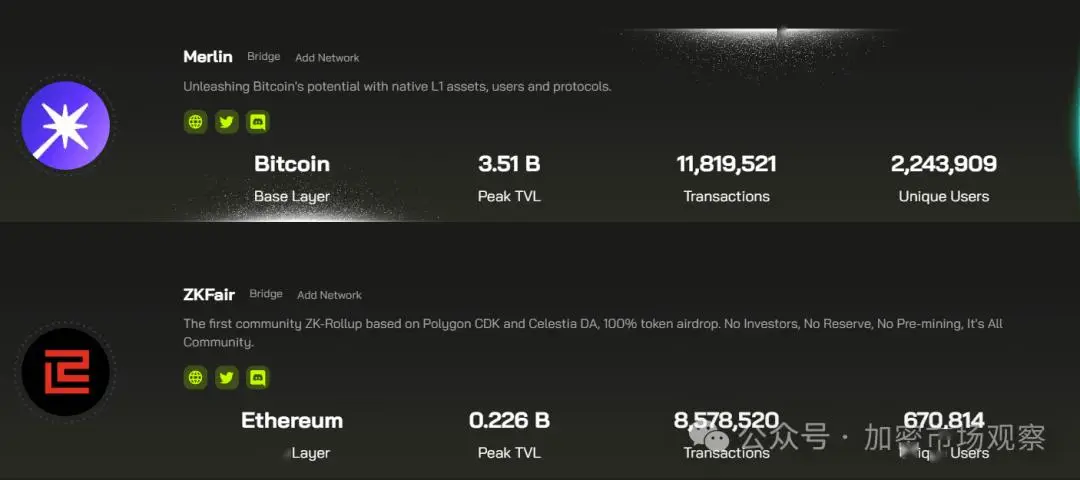The height and width of the screenshot is (480, 1080).
Task: Open Merlin's Discord icon
Action: pyautogui.click(x=258, y=122)
